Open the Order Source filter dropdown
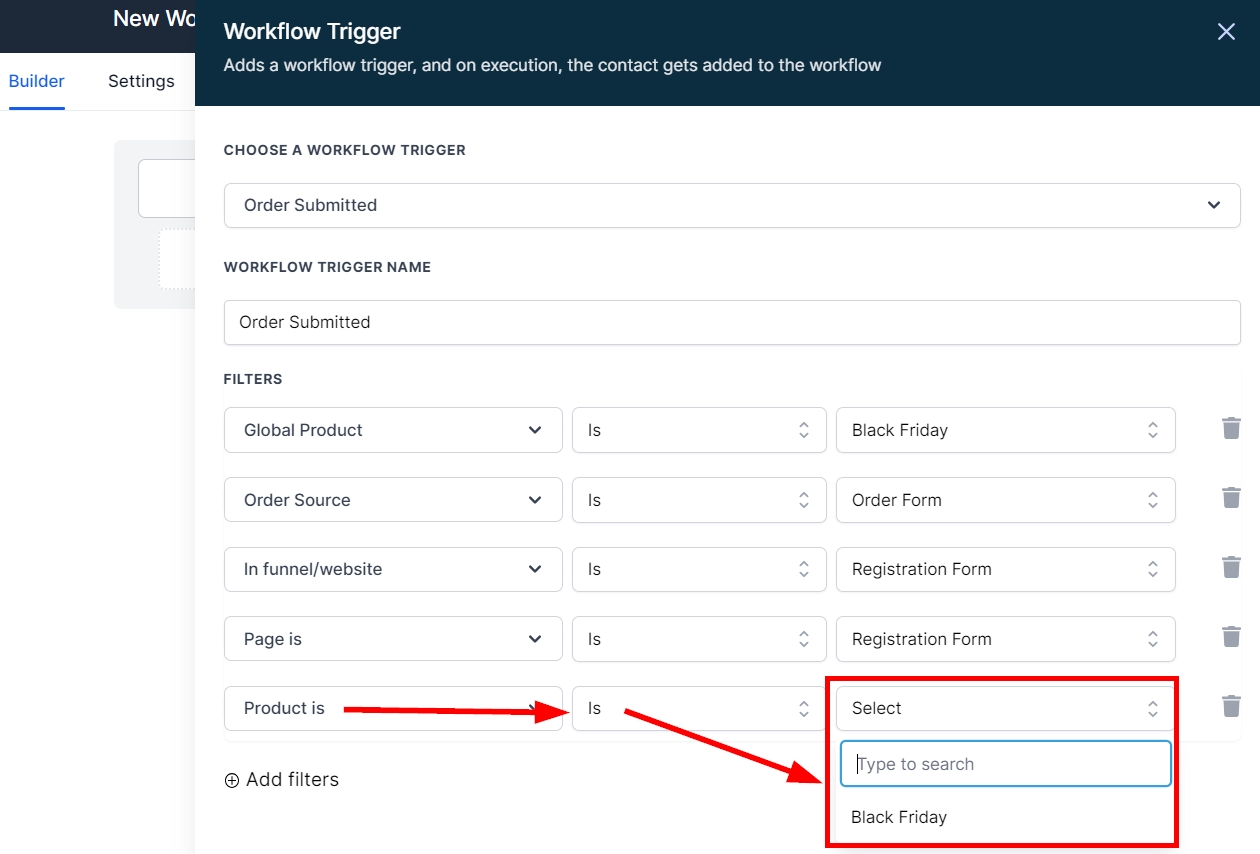 [x=393, y=500]
